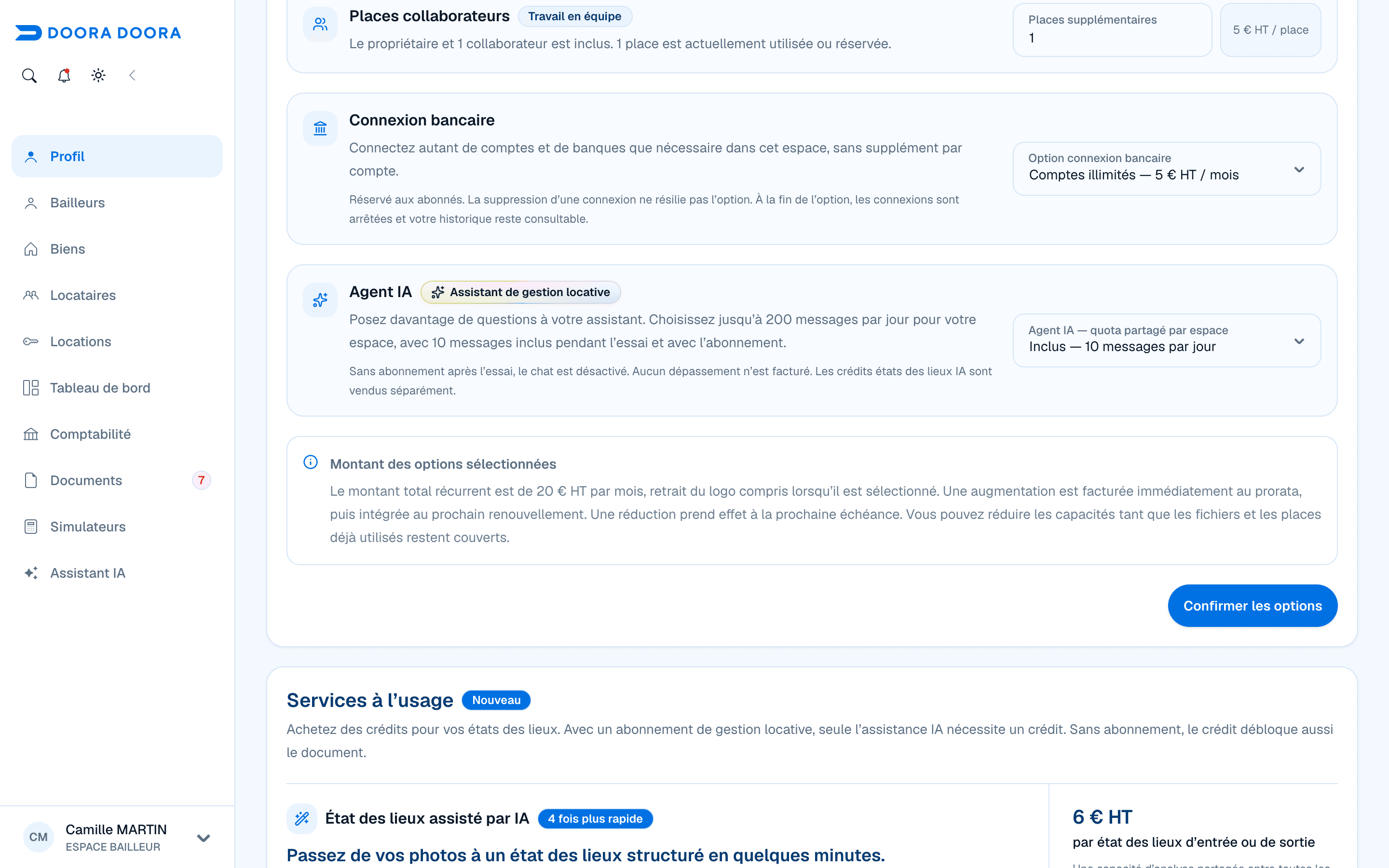Click Montant des options sélectionnées heading
Screen dimensions: 1389x868
pyautogui.click(x=443, y=464)
